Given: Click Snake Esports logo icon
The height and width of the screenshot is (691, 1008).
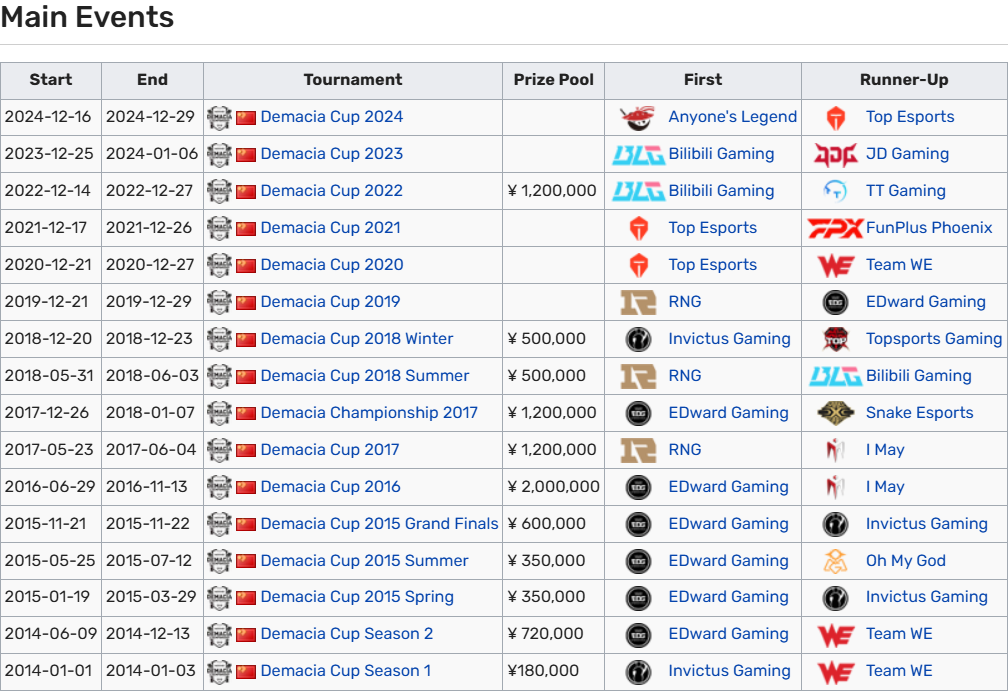Looking at the screenshot, I should [835, 413].
